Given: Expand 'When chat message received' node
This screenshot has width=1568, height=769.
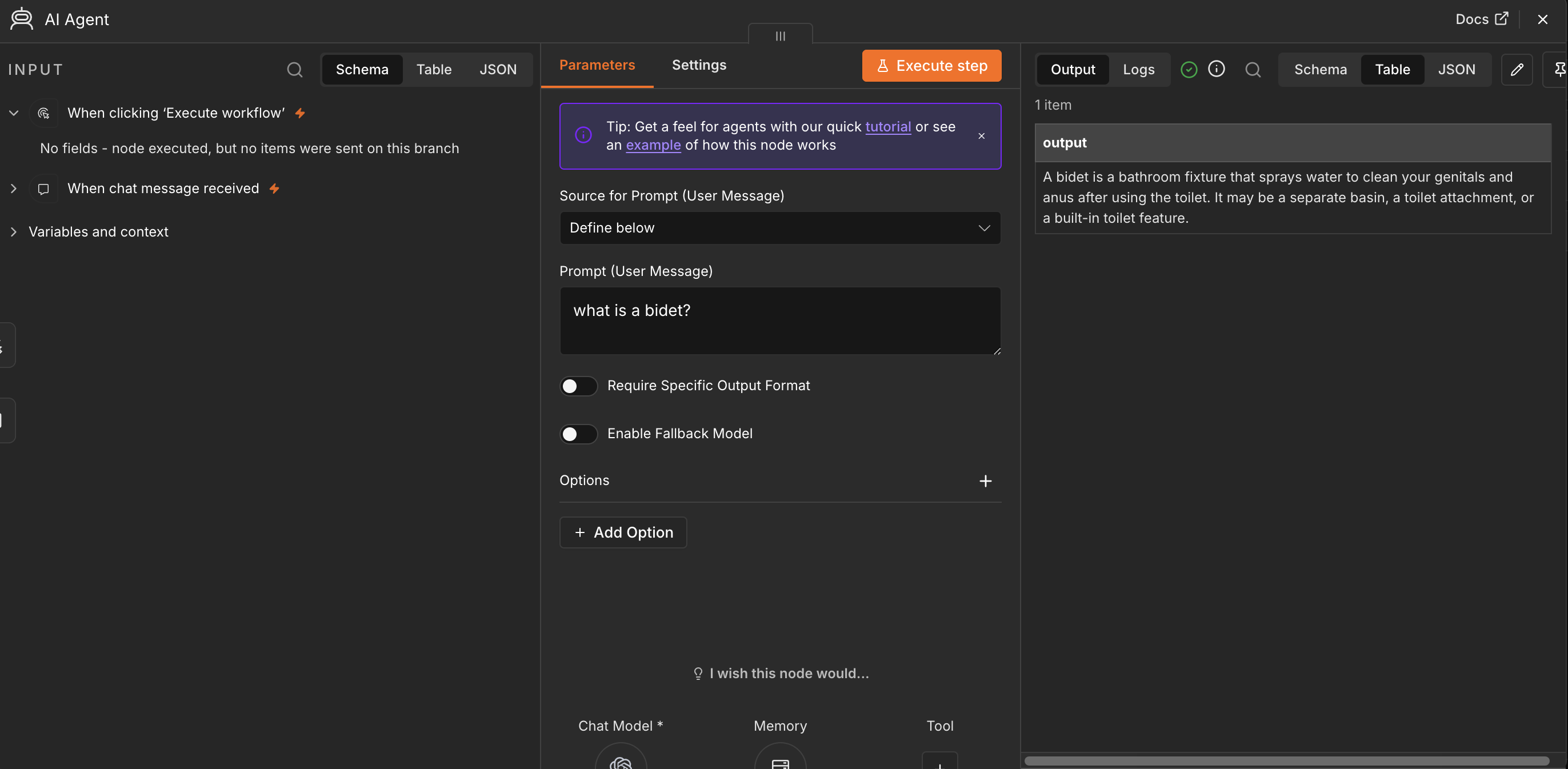Looking at the screenshot, I should [x=14, y=189].
